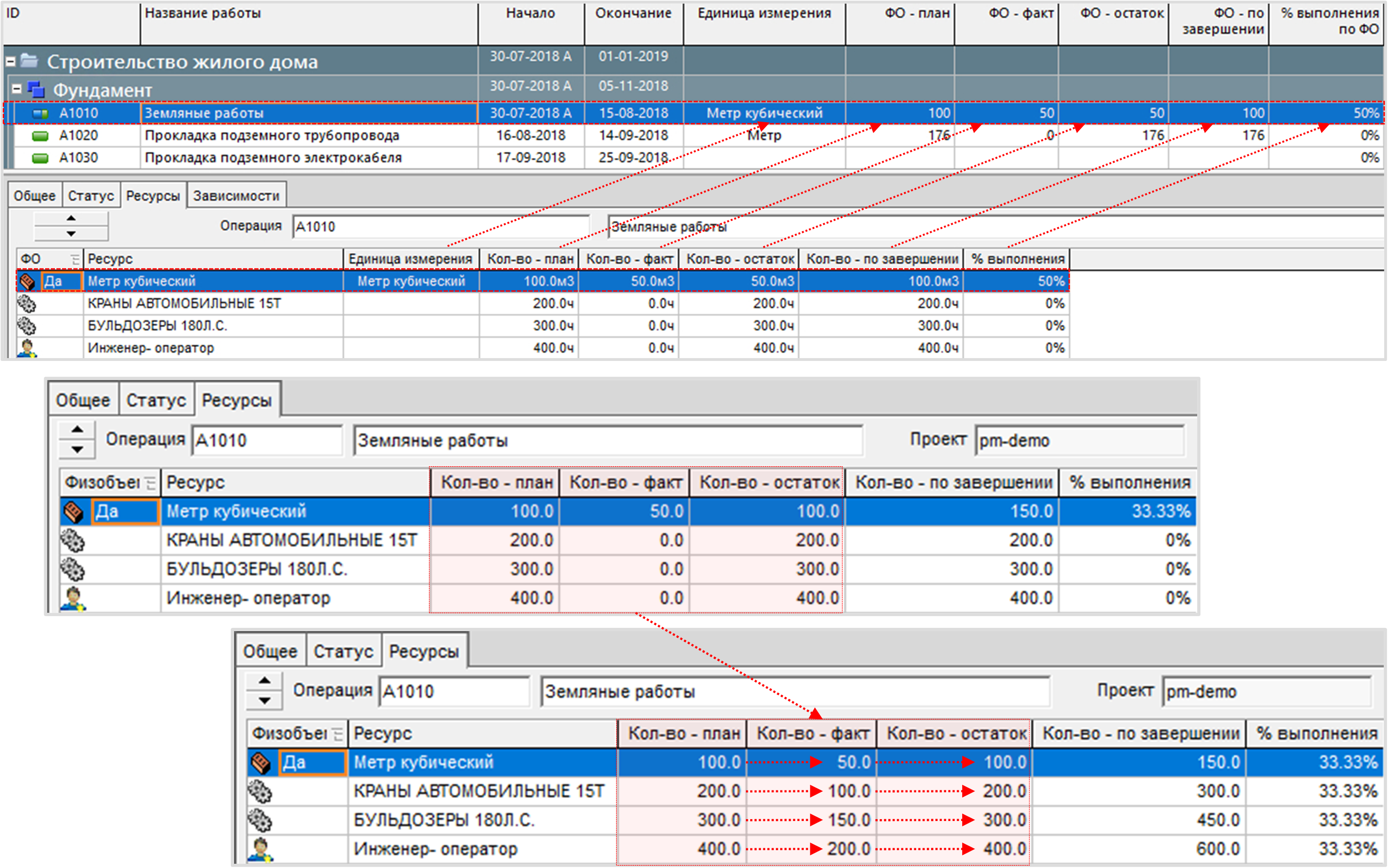Click the person icon of Инженер- оператор in the bottom panel

pos(260,849)
